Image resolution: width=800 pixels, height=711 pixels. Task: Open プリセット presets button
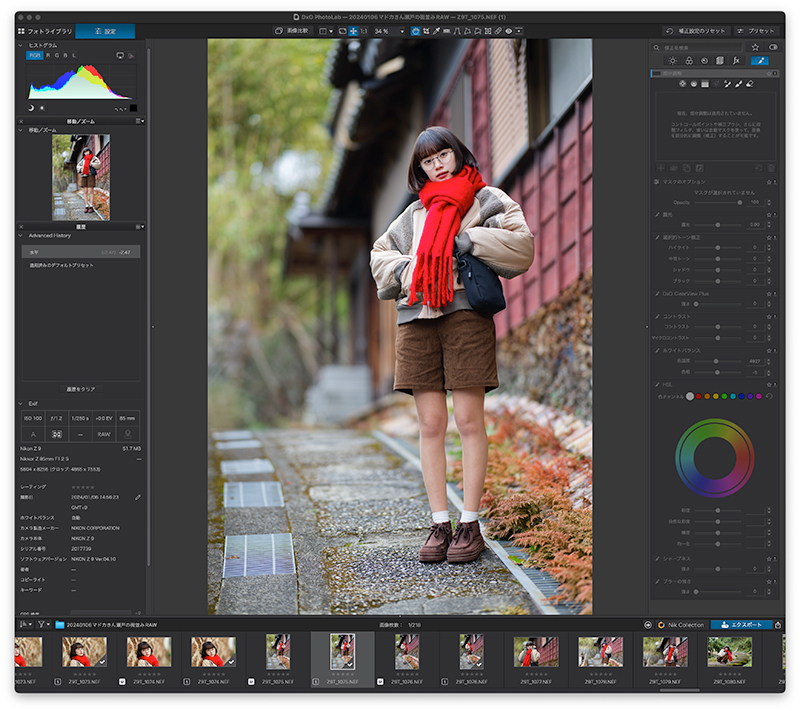pyautogui.click(x=756, y=31)
